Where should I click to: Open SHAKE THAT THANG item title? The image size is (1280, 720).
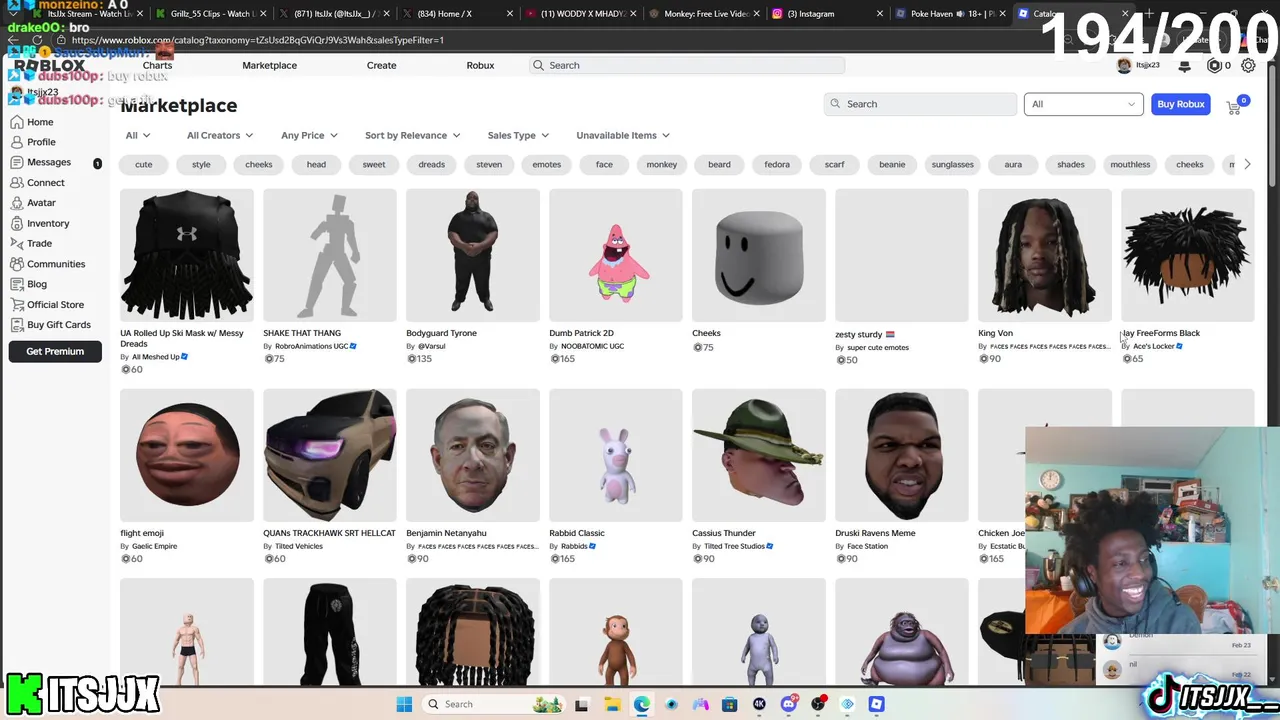[x=302, y=333]
